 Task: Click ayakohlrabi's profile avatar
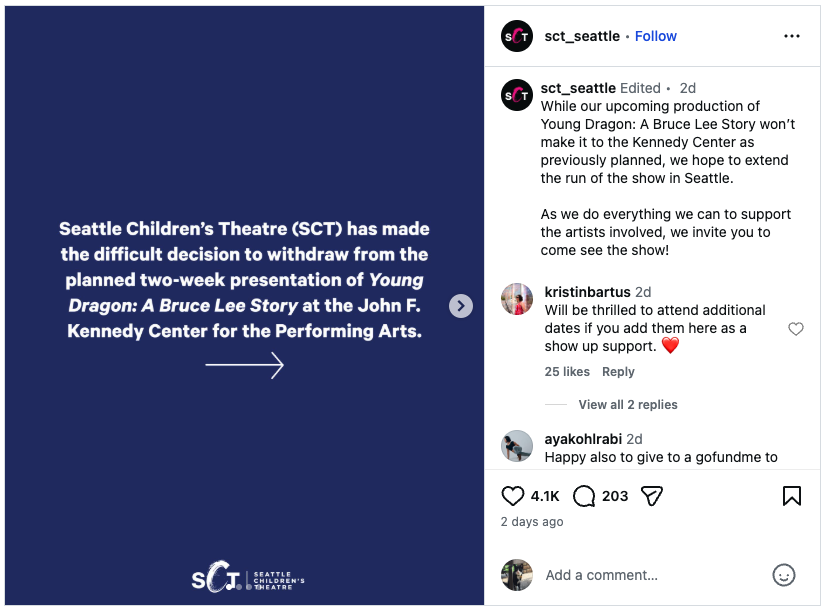pyautogui.click(x=517, y=446)
